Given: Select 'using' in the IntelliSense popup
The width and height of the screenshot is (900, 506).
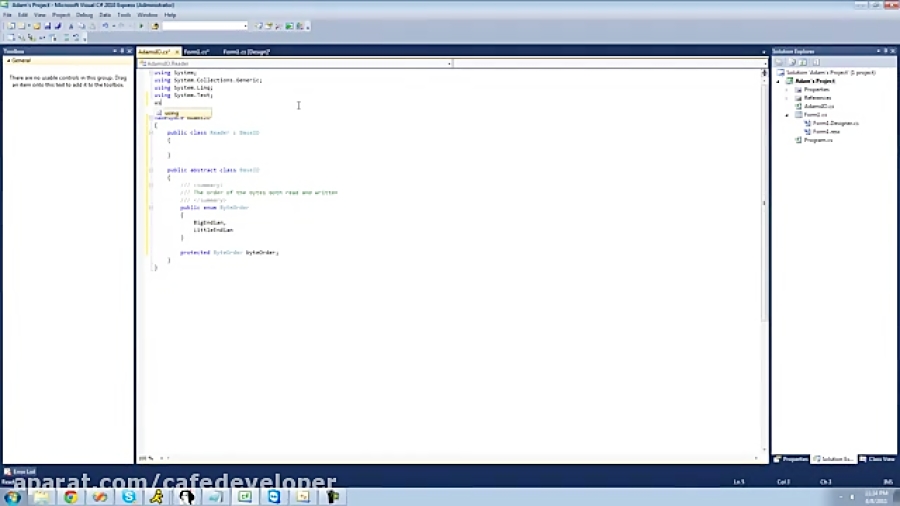Looking at the screenshot, I should (x=184, y=113).
